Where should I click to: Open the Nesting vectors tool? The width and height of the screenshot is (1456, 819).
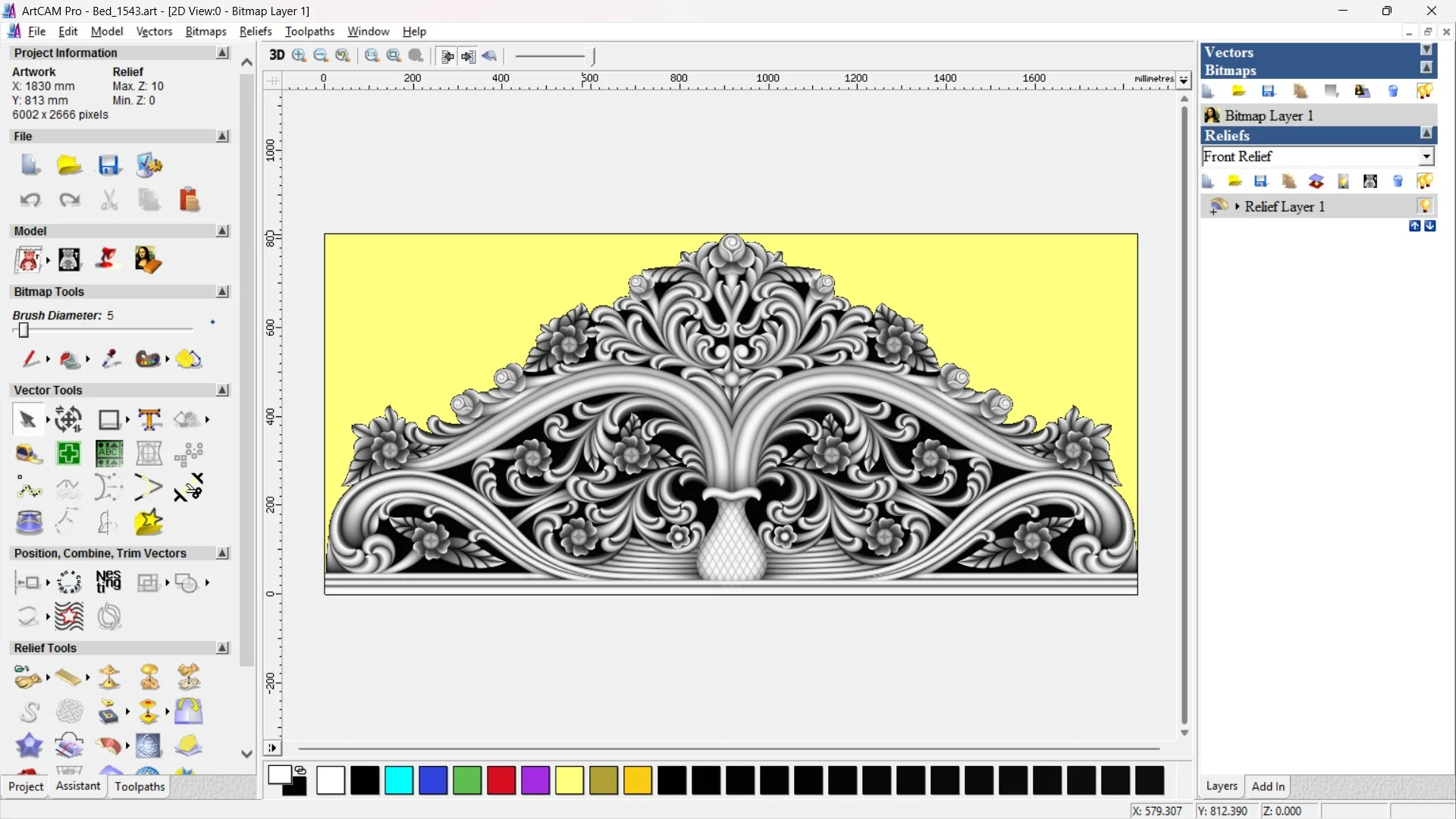(x=108, y=582)
